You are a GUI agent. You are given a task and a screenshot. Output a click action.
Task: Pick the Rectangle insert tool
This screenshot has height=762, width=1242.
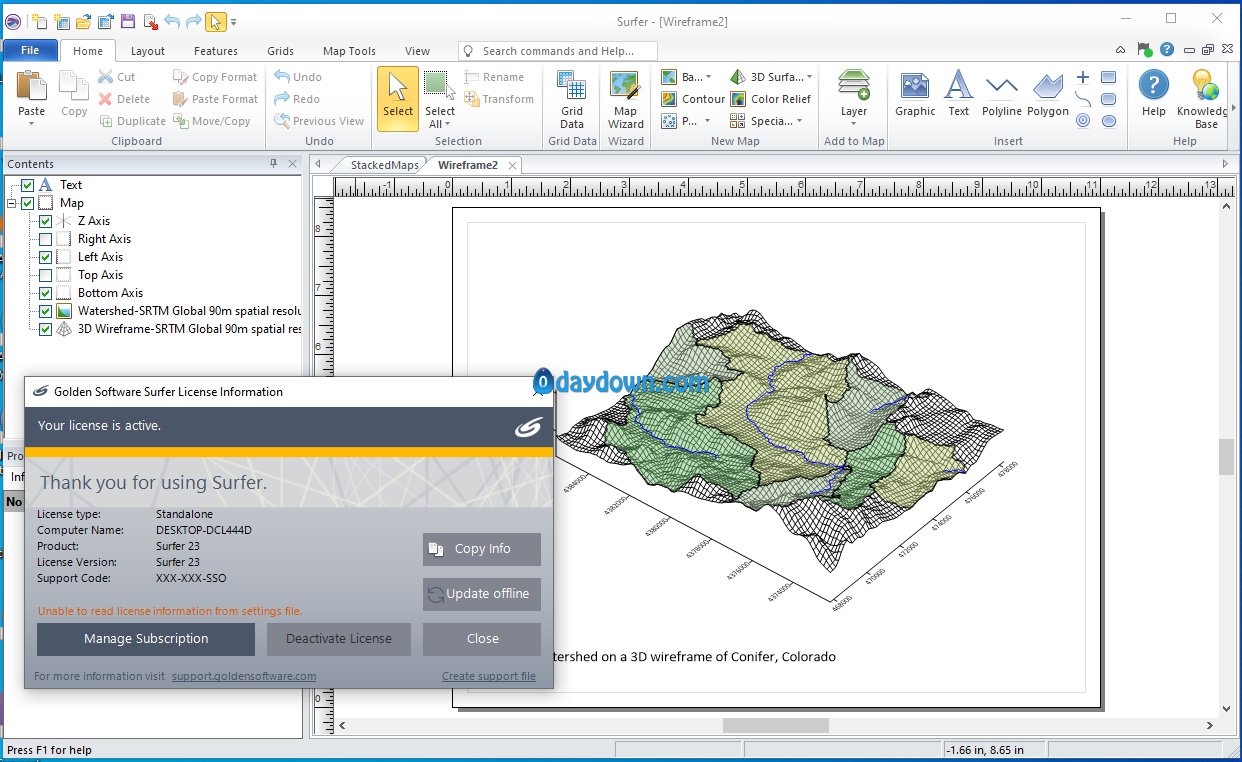(1108, 77)
